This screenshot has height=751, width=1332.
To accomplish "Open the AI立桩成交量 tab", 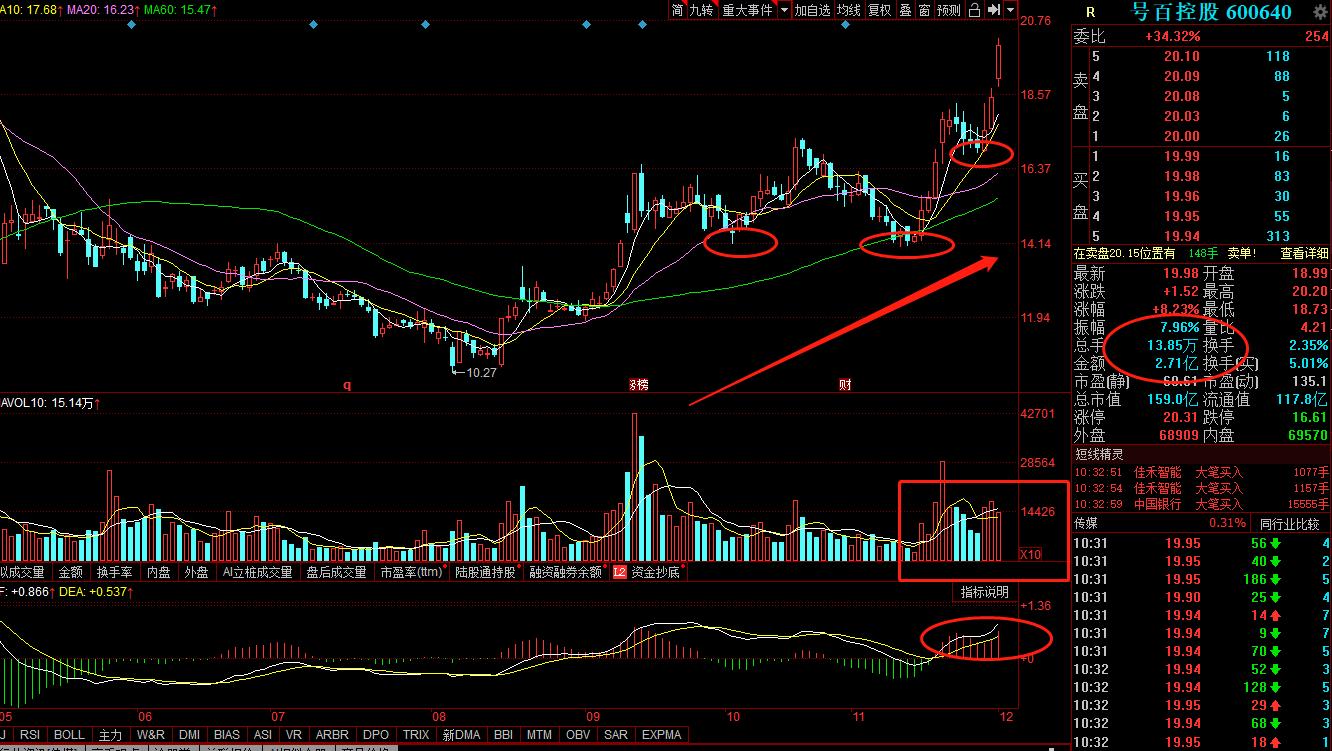I will pyautogui.click(x=258, y=573).
